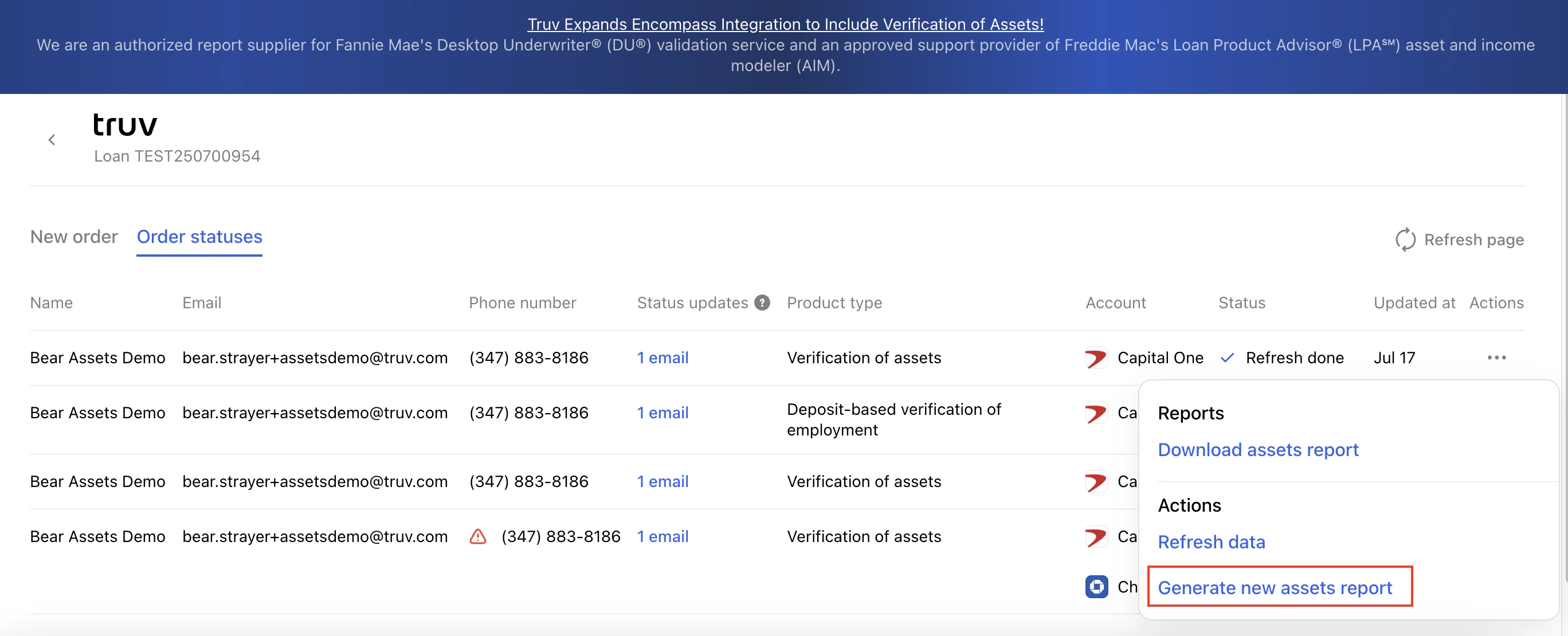Click the blue checkmark beside Refresh done
1568x636 pixels.
point(1227,358)
